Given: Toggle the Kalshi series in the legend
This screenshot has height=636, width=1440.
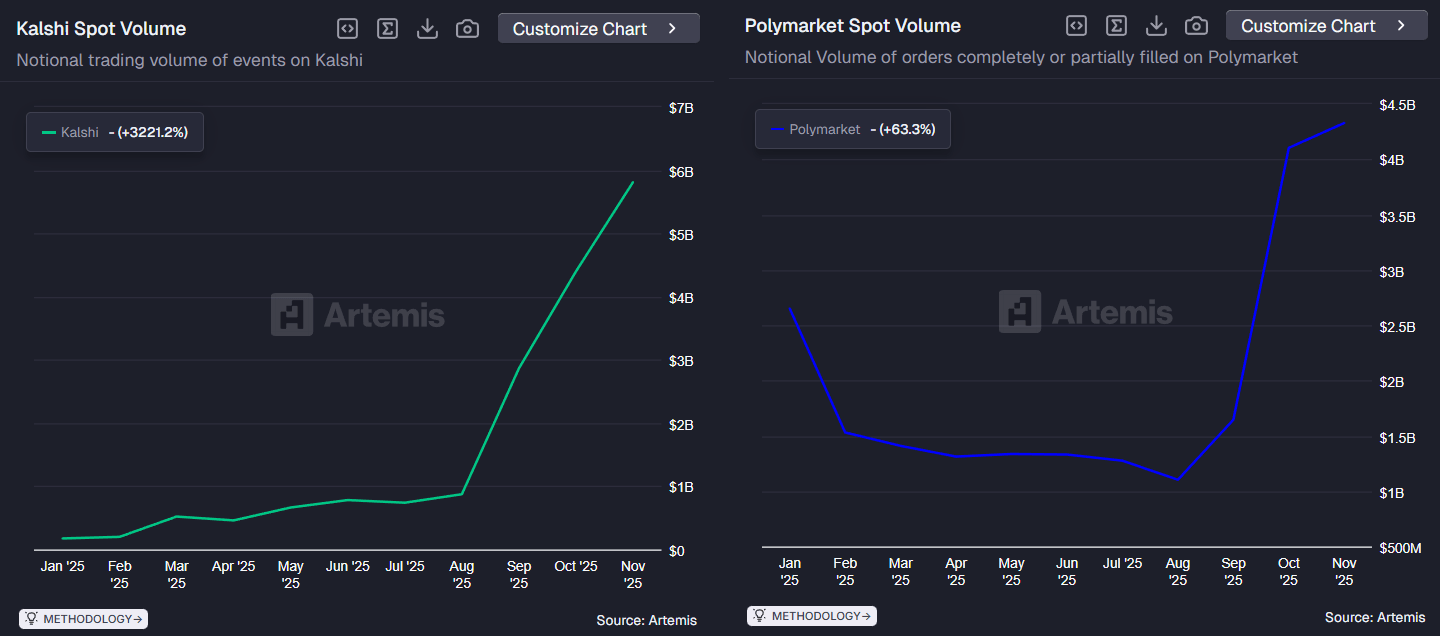Looking at the screenshot, I should point(115,132).
